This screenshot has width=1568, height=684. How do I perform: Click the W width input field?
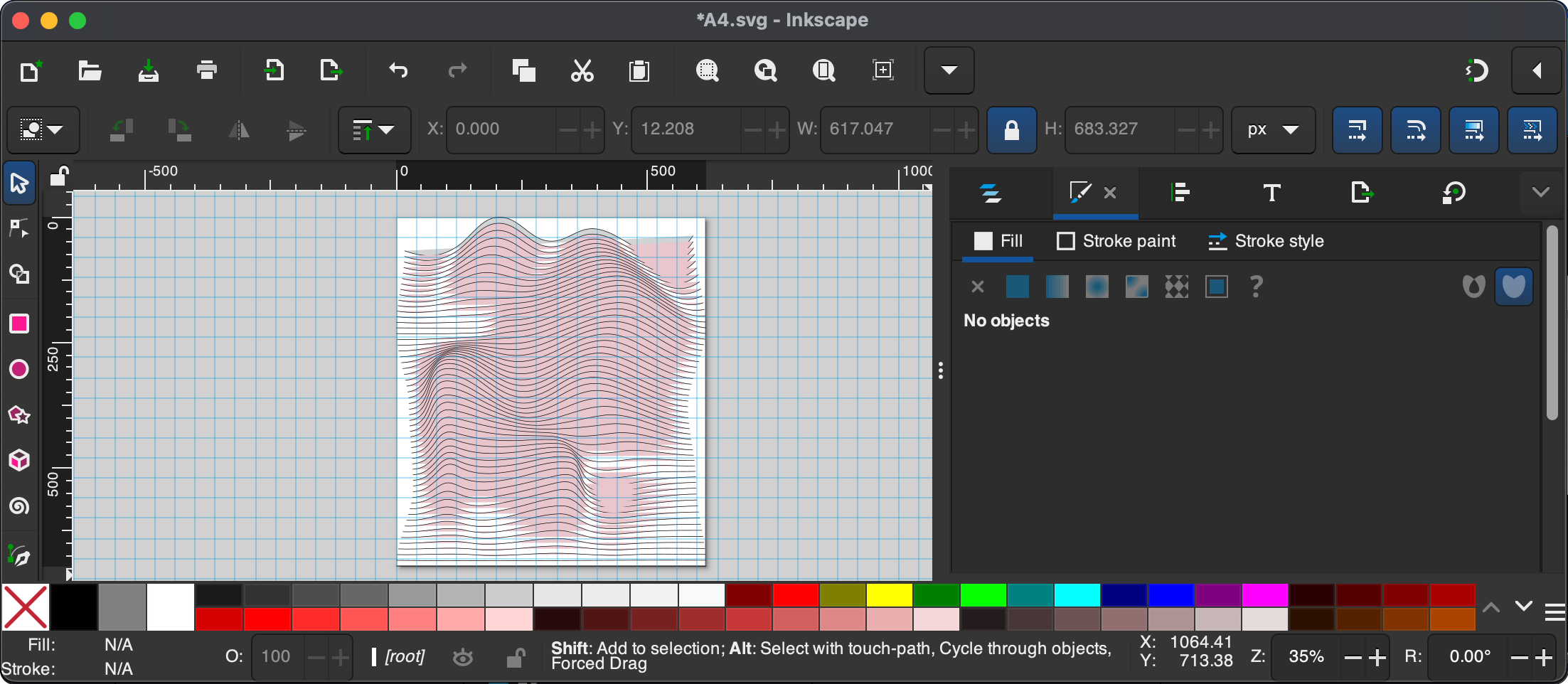pyautogui.click(x=874, y=130)
